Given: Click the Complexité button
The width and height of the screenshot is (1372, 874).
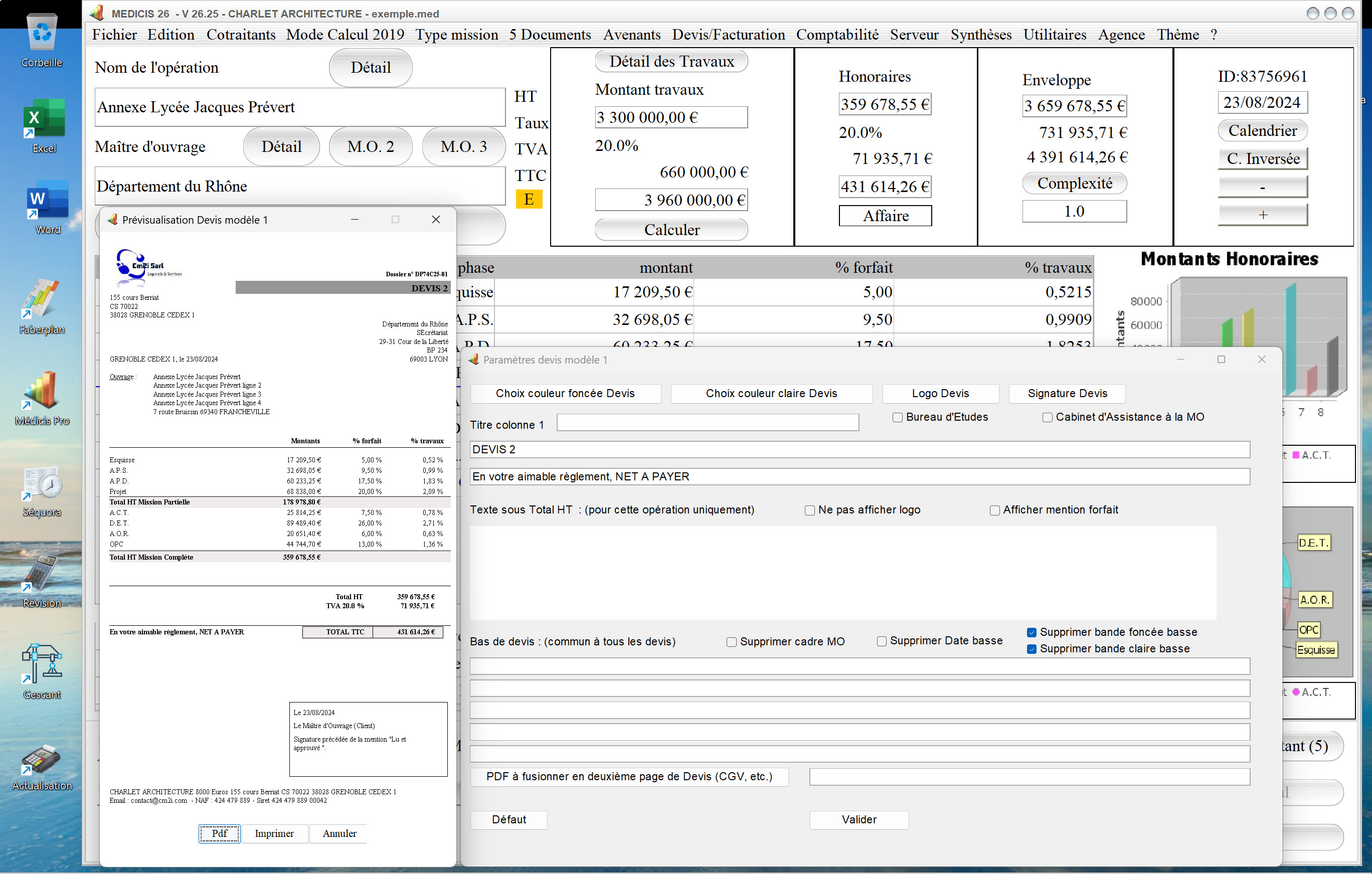Looking at the screenshot, I should click(x=1075, y=183).
